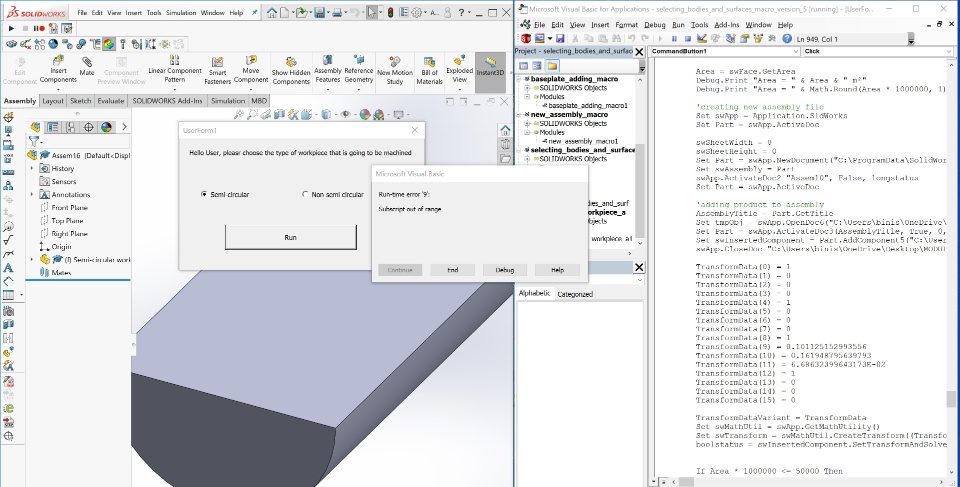Image resolution: width=960 pixels, height=487 pixels.
Task: Open the Debug menu in VBA editor
Action: 654,25
